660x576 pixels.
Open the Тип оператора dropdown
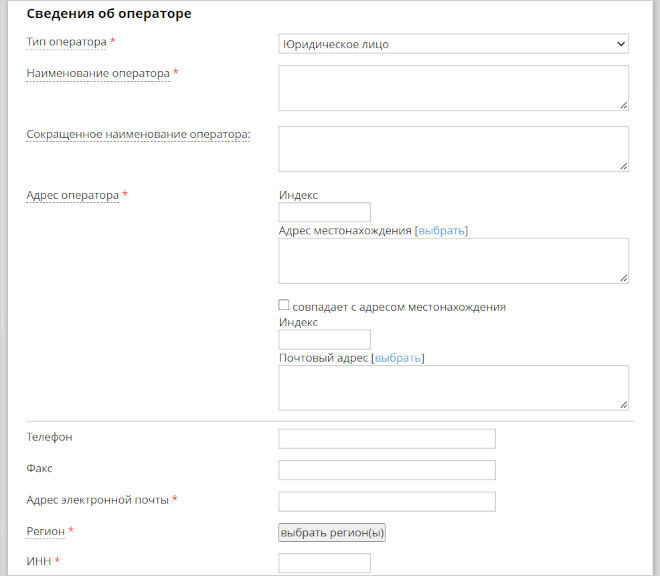pos(453,44)
